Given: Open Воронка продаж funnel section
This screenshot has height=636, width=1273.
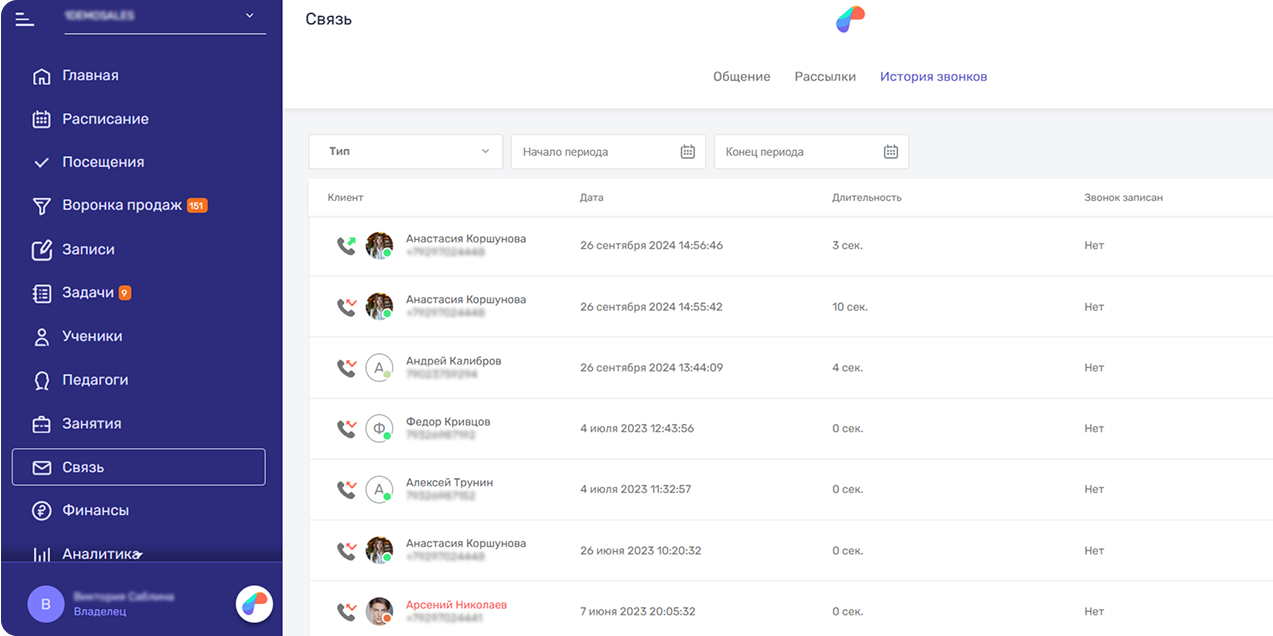Looking at the screenshot, I should tap(121, 205).
